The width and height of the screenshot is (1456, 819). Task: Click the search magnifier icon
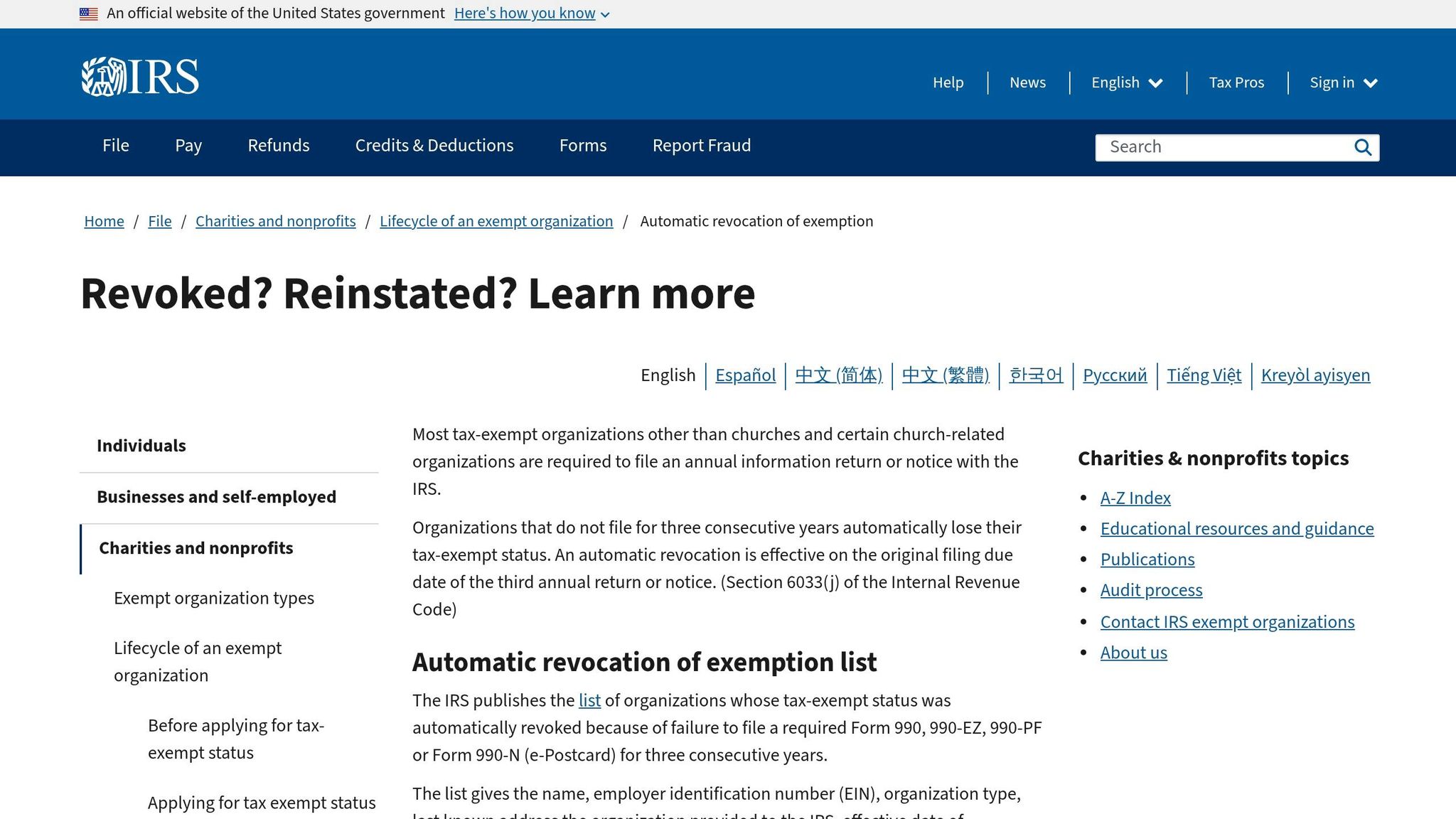1362,147
